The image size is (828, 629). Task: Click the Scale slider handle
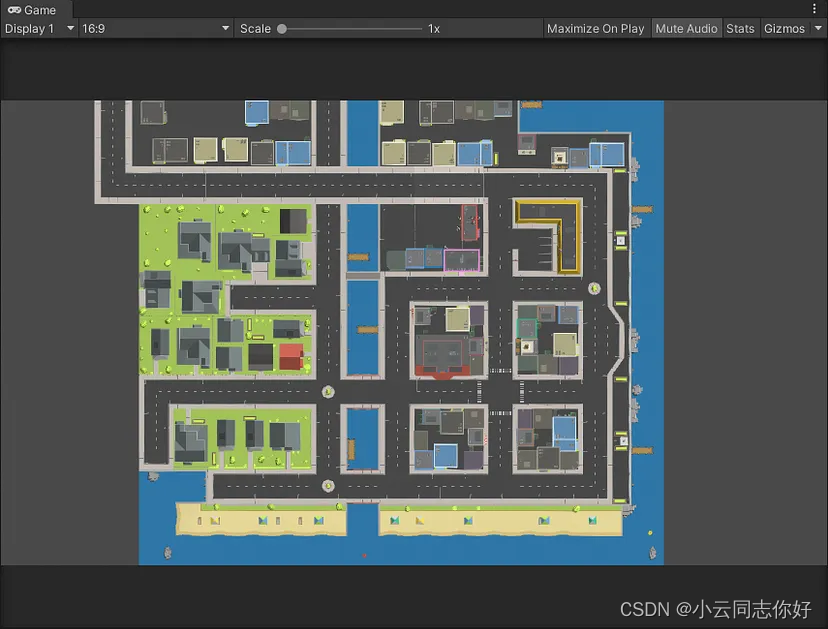pyautogui.click(x=282, y=29)
